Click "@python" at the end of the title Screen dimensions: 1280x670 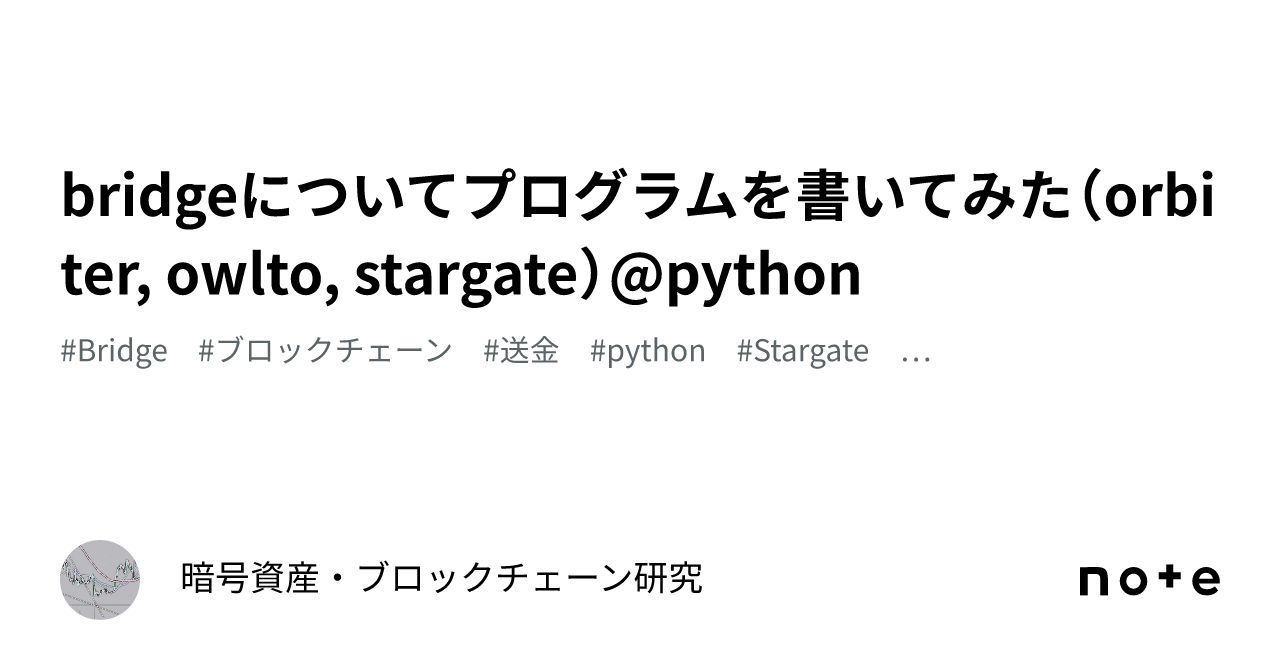click(x=735, y=274)
